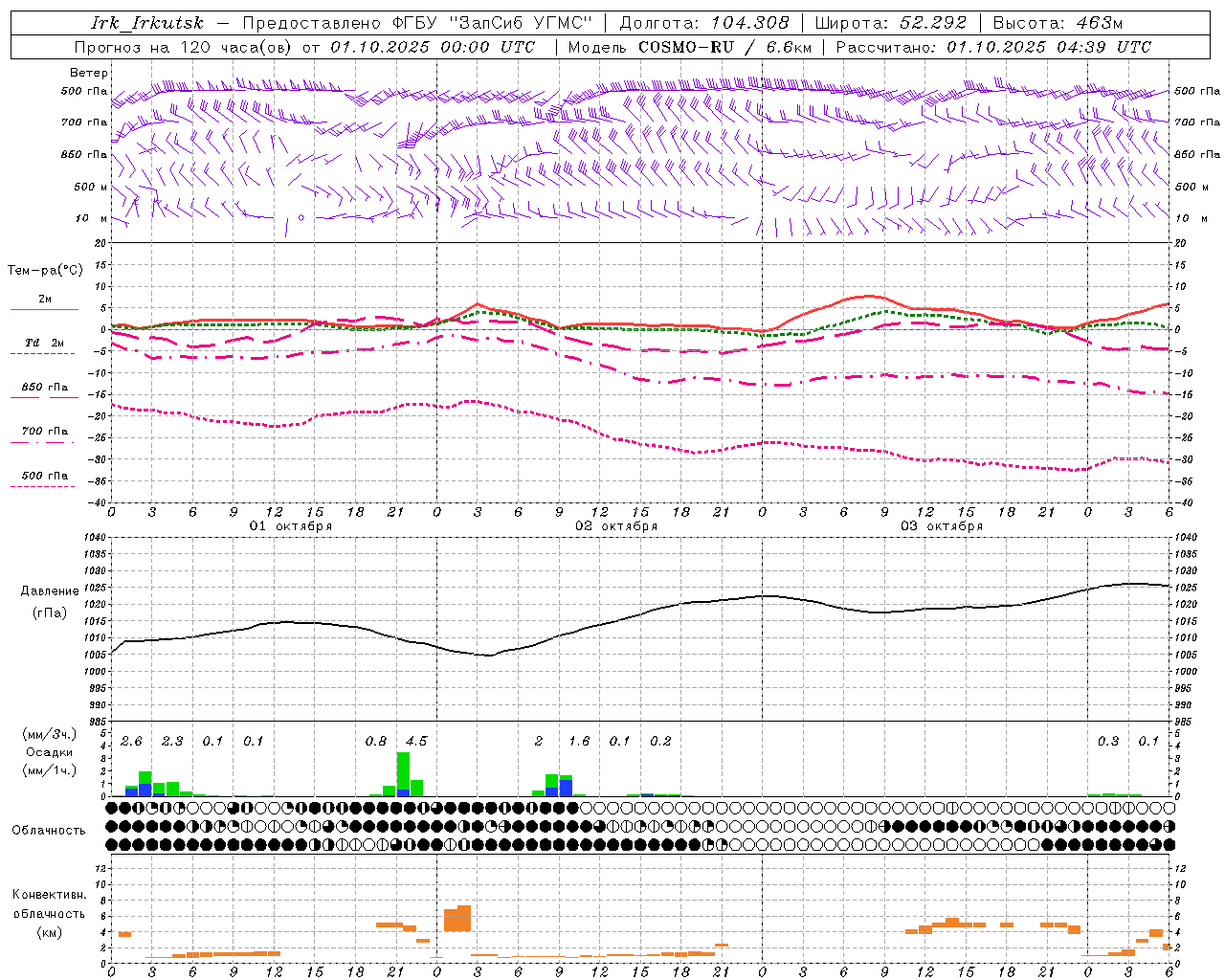Click the precipitation total 2.6
The height and width of the screenshot is (980, 1225).
pos(131,742)
